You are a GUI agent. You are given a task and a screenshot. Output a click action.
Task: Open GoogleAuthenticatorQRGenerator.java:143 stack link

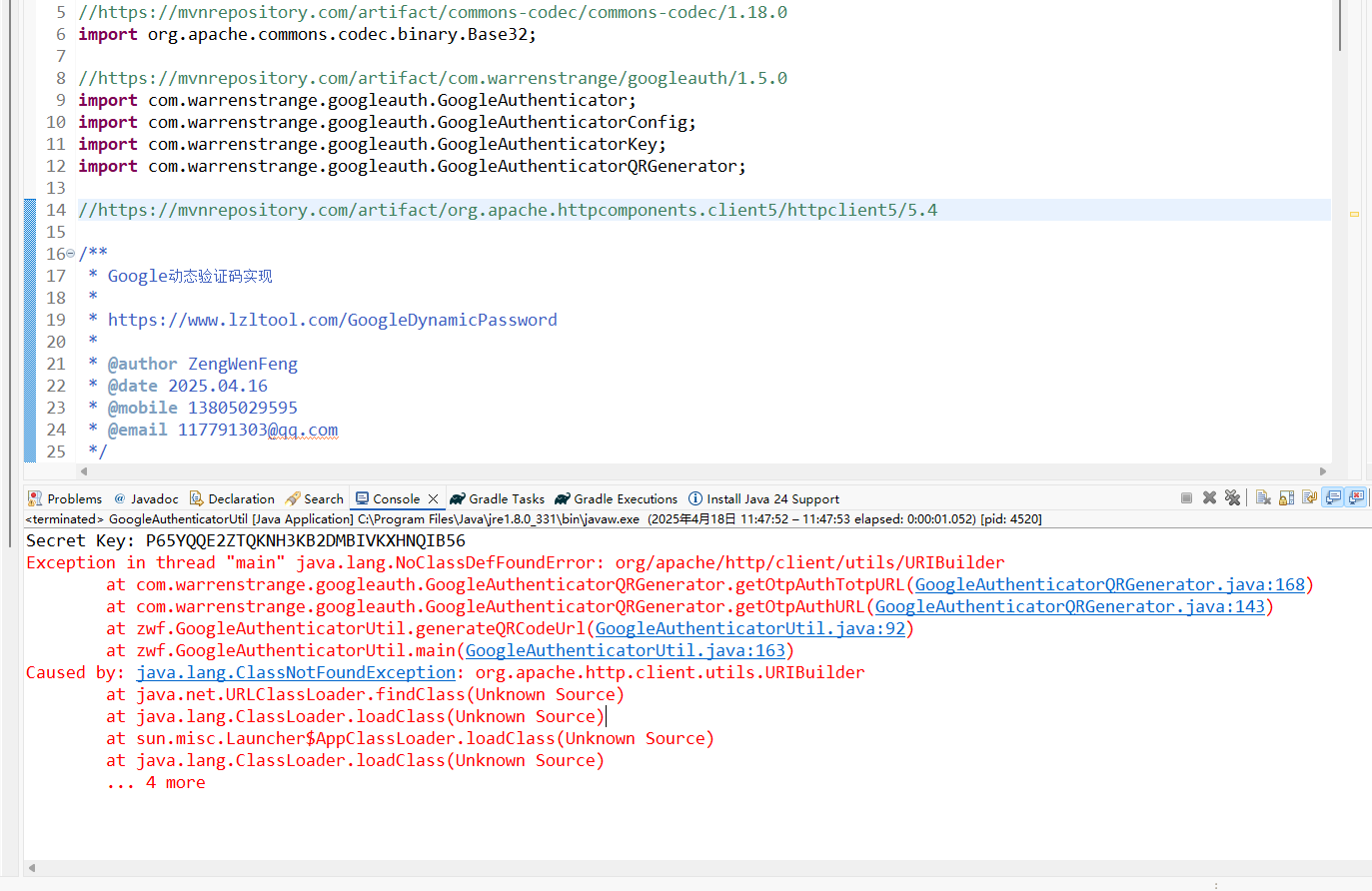point(1069,606)
